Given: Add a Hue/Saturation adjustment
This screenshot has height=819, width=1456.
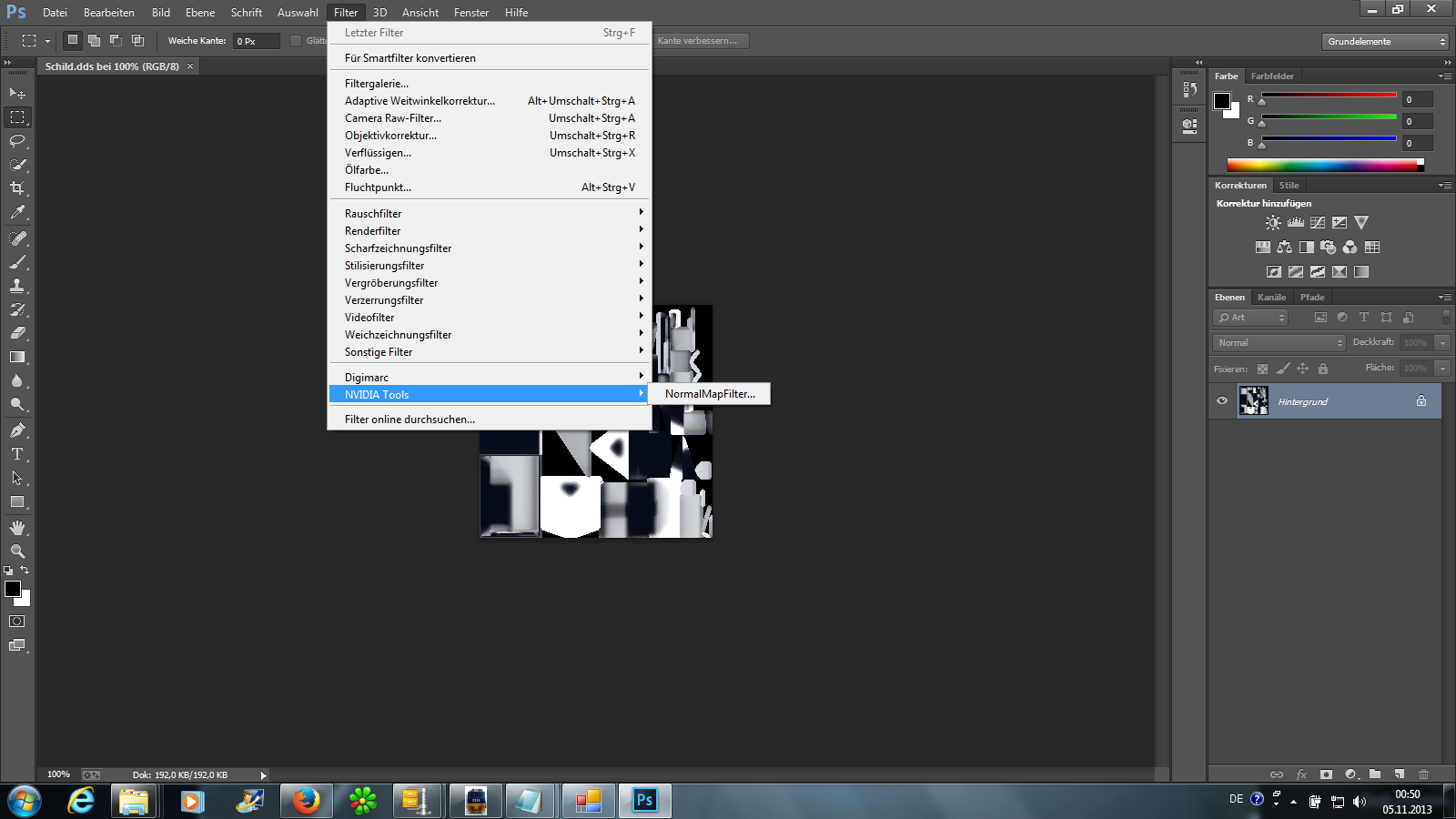Looking at the screenshot, I should pyautogui.click(x=1262, y=247).
